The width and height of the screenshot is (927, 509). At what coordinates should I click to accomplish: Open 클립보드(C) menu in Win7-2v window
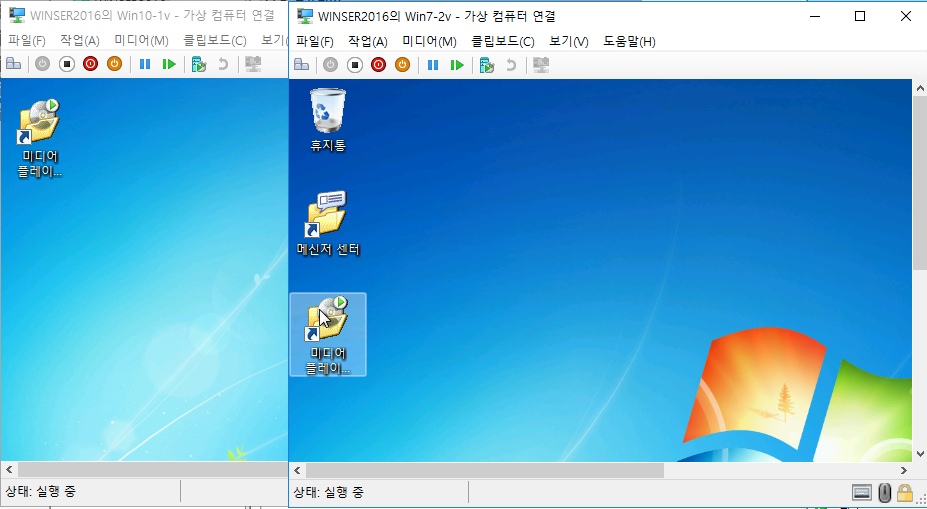click(x=503, y=41)
